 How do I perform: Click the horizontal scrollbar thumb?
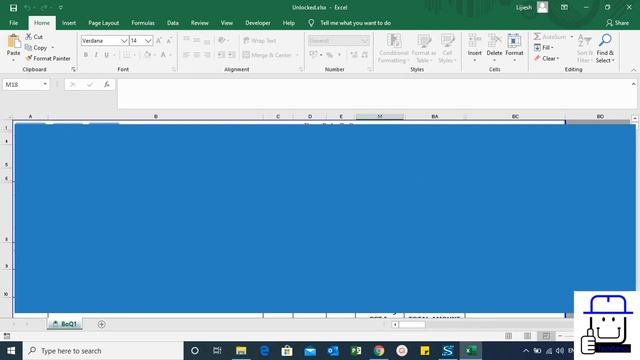tap(412, 324)
